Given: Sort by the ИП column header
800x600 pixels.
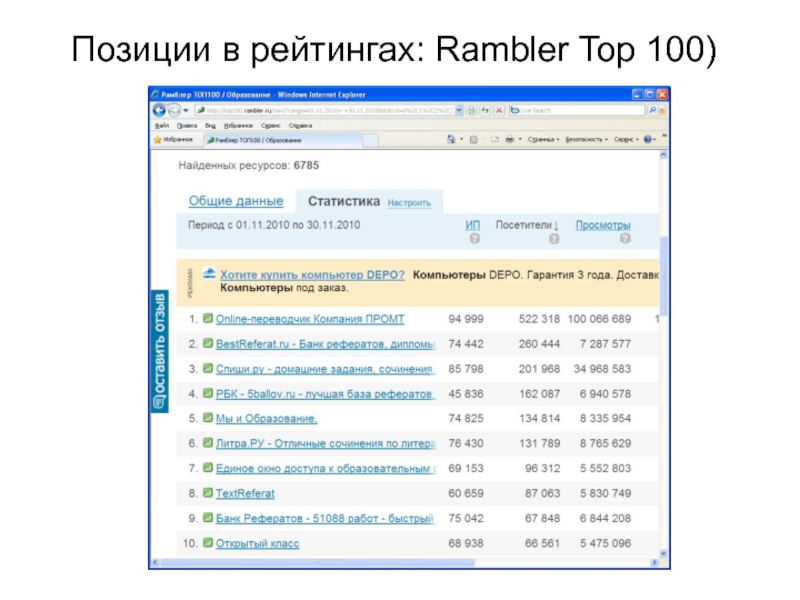Looking at the screenshot, I should [x=472, y=225].
